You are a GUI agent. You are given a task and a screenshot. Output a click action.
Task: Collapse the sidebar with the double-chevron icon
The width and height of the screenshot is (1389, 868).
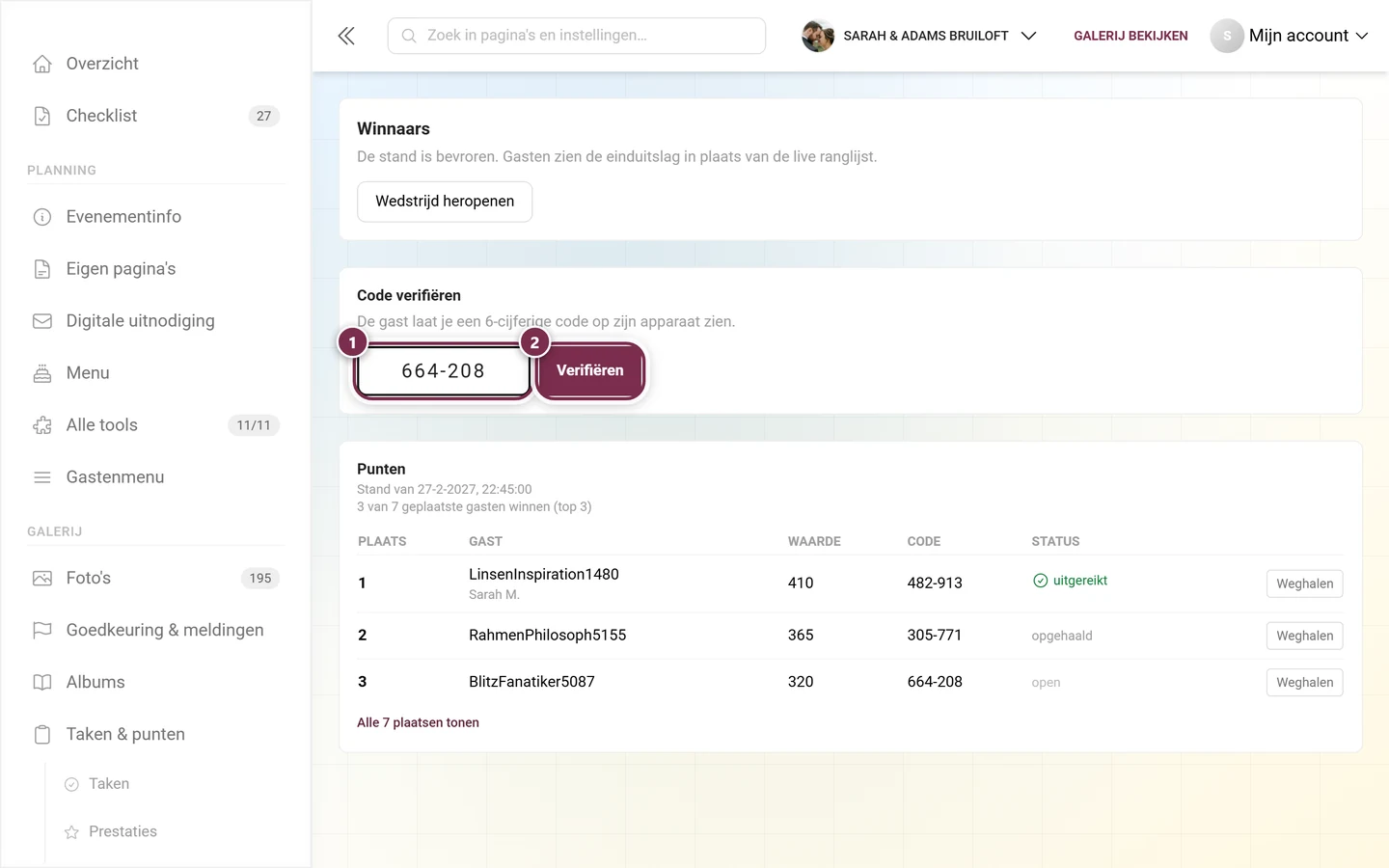[346, 36]
